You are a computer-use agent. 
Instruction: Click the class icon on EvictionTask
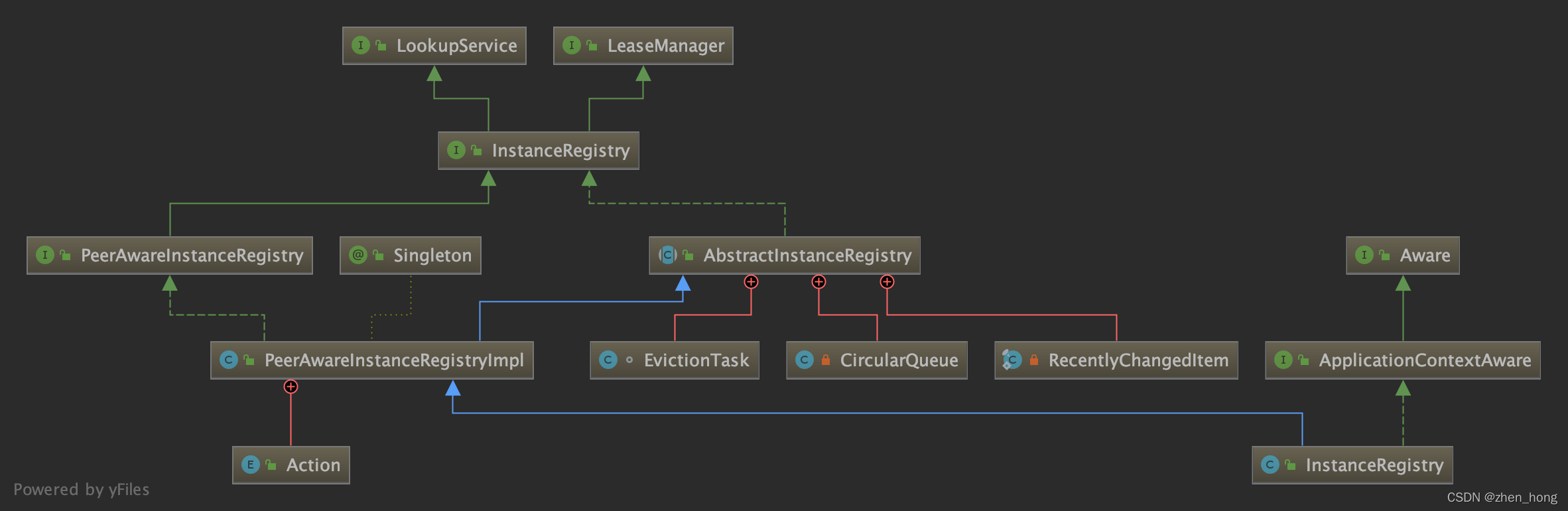tap(608, 360)
